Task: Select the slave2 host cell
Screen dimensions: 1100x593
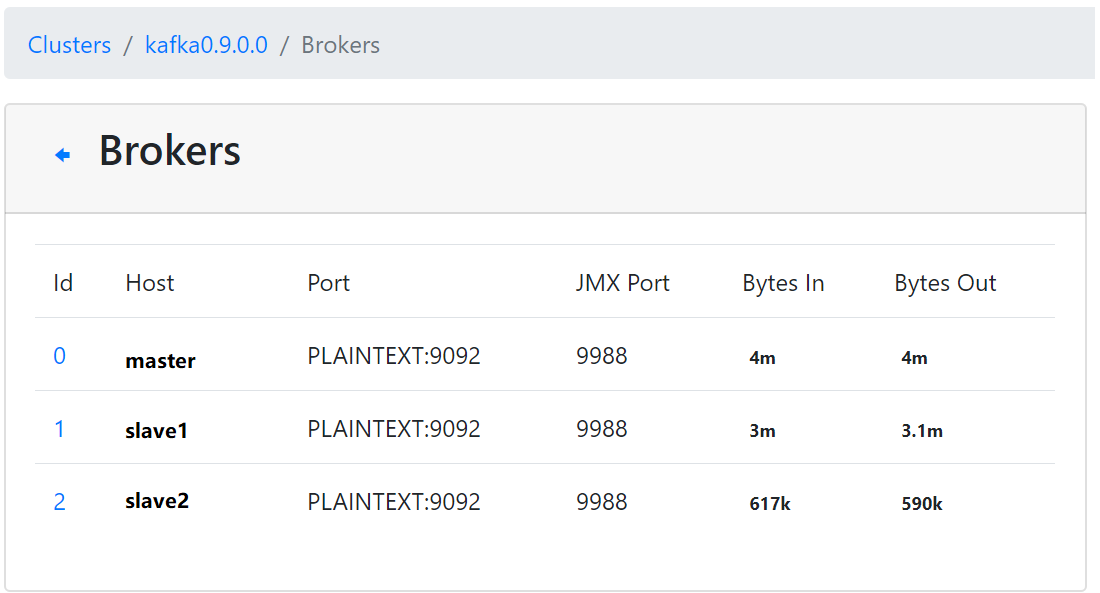Action: pyautogui.click(x=157, y=501)
